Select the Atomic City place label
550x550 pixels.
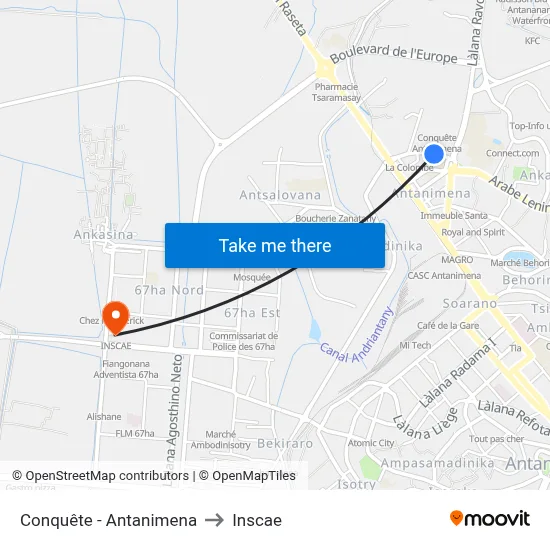coord(371,443)
